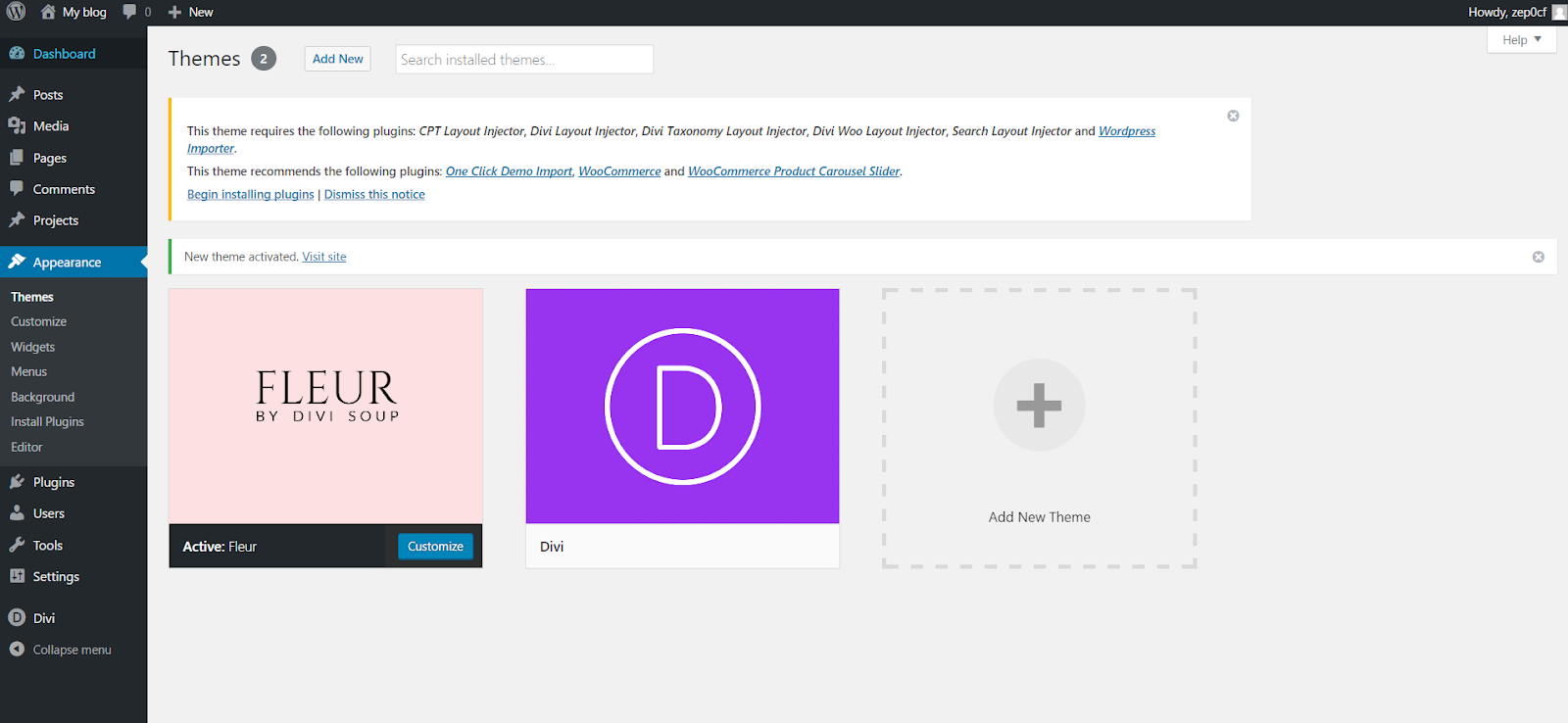
Task: Click the My blog site name
Action: [84, 12]
